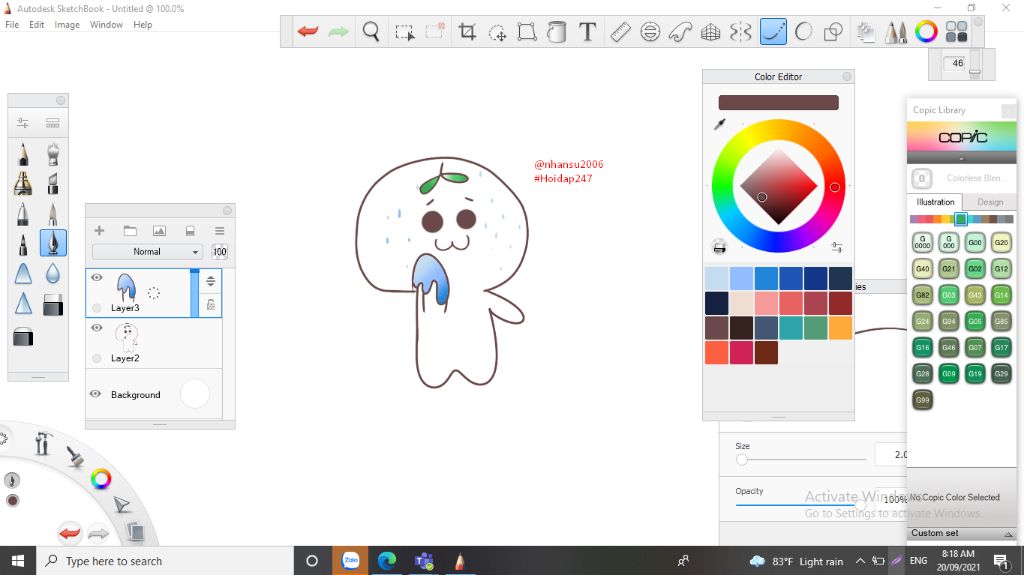Open the brush library icon

53,123
